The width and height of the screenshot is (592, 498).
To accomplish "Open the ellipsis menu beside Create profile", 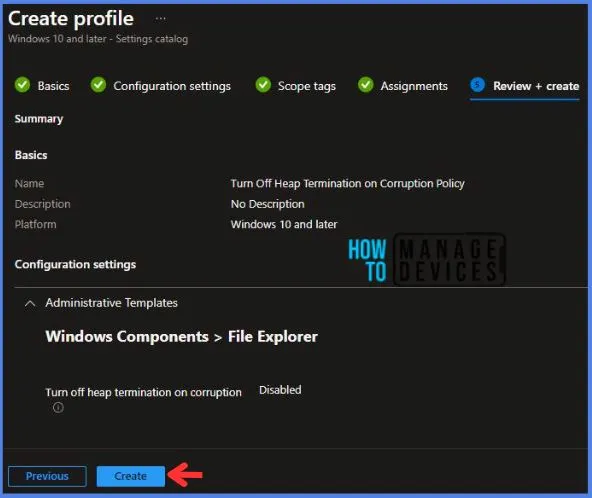I will point(160,18).
